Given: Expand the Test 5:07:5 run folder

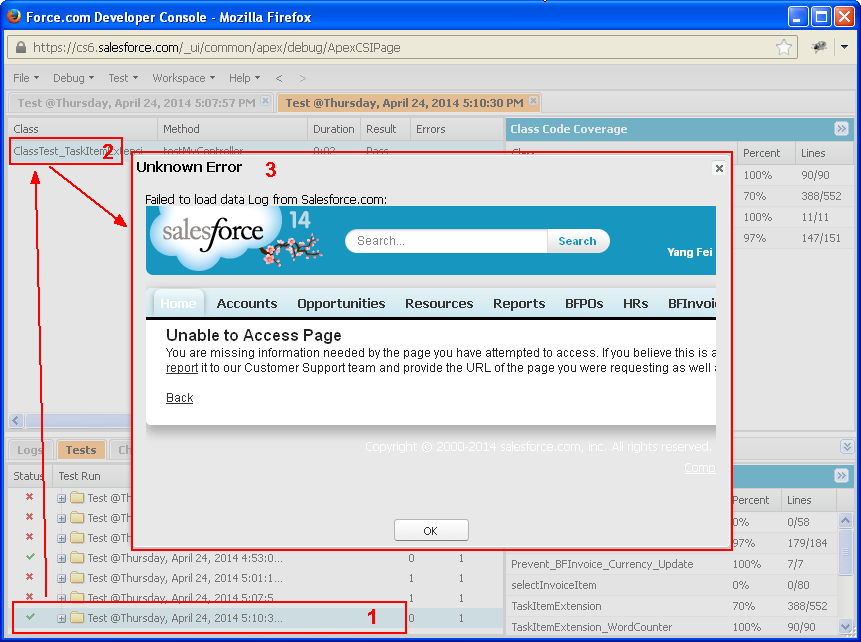Looking at the screenshot, I should tap(62, 598).
